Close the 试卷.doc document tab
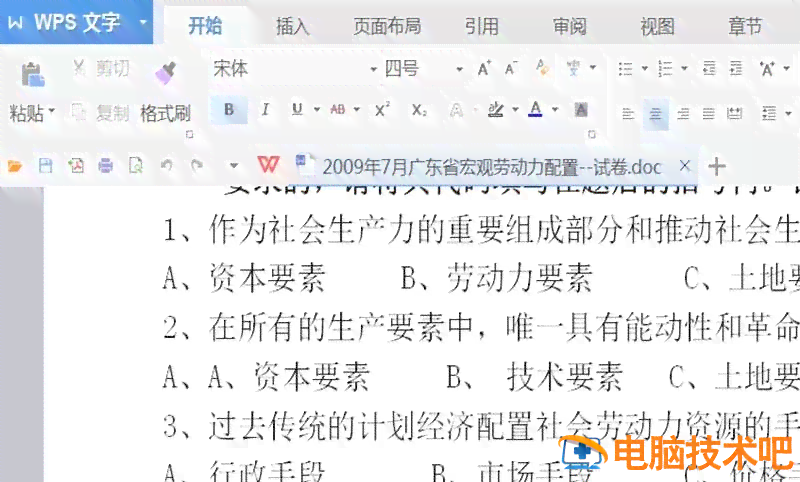 point(685,166)
